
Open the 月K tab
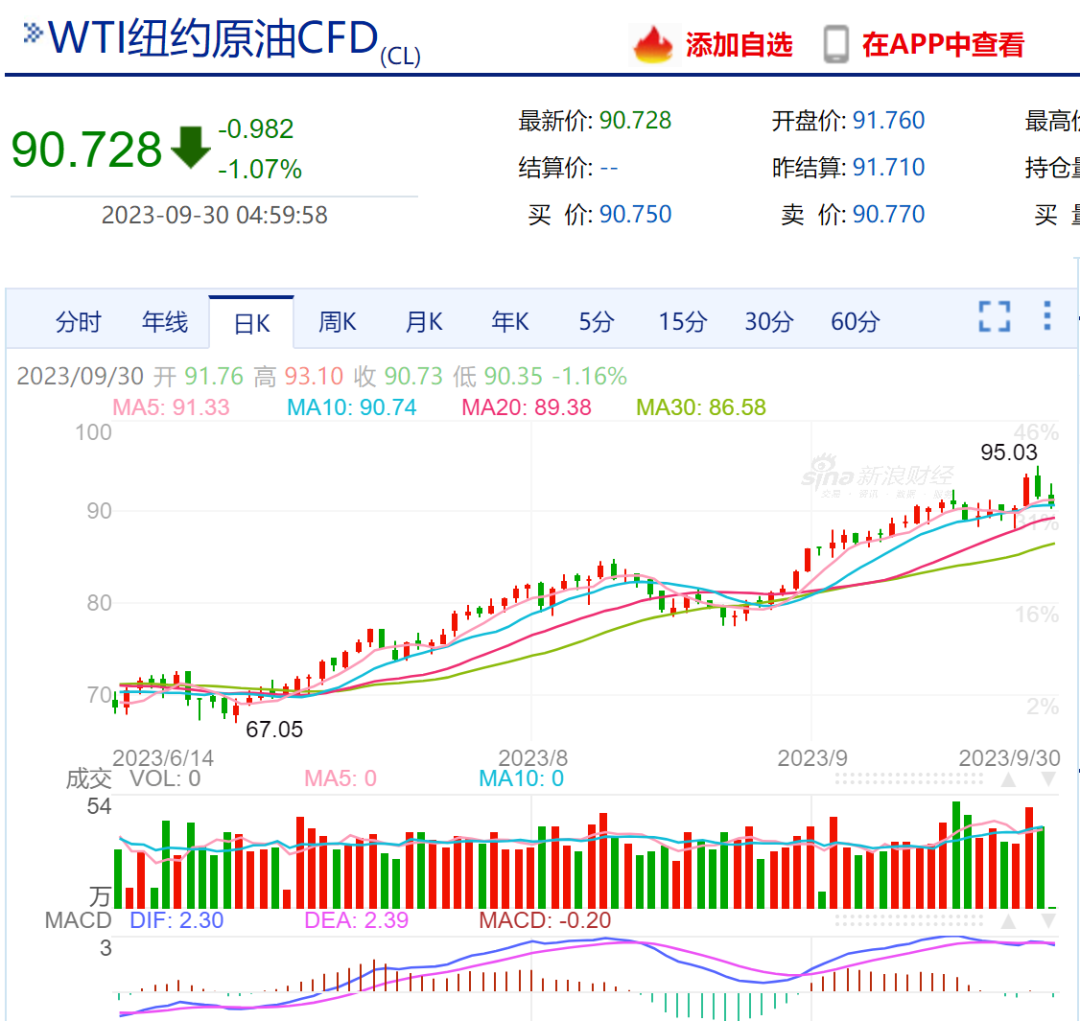tap(424, 322)
